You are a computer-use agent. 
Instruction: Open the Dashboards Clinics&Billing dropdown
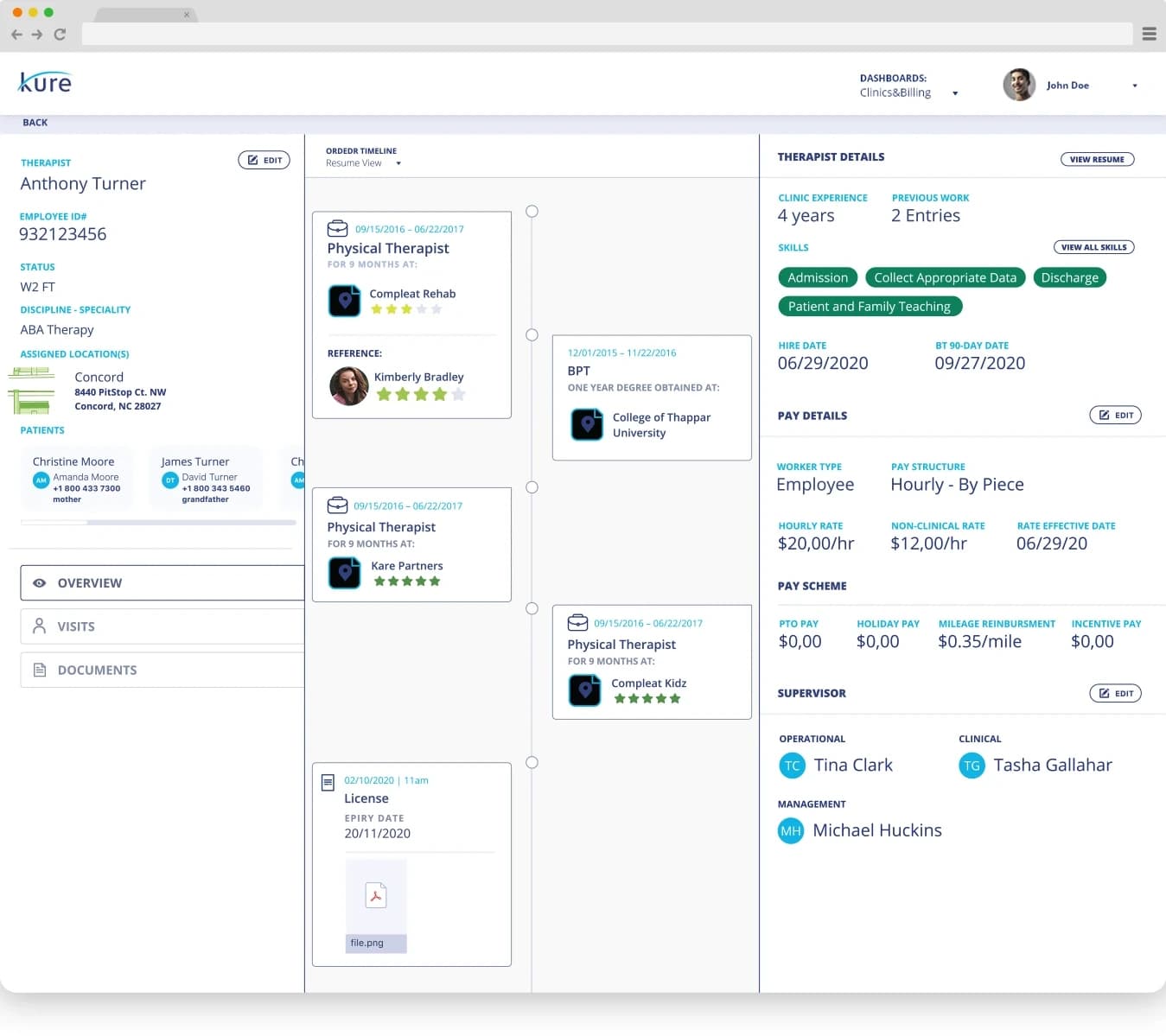pos(908,86)
